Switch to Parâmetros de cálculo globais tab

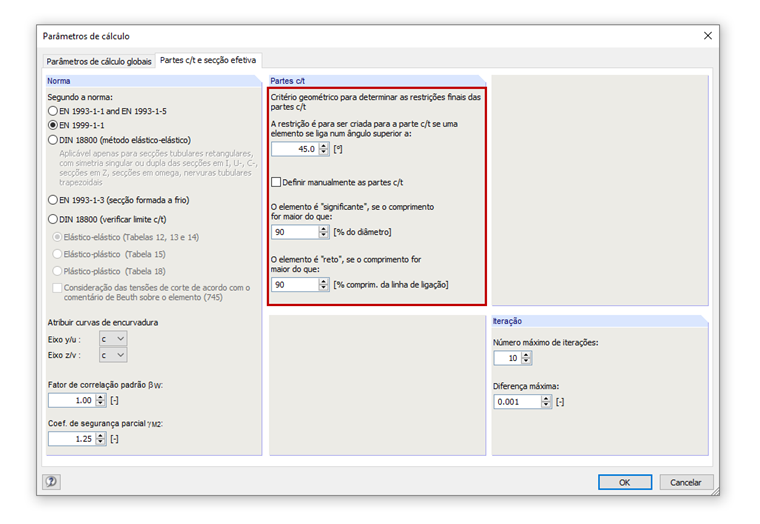[99, 62]
